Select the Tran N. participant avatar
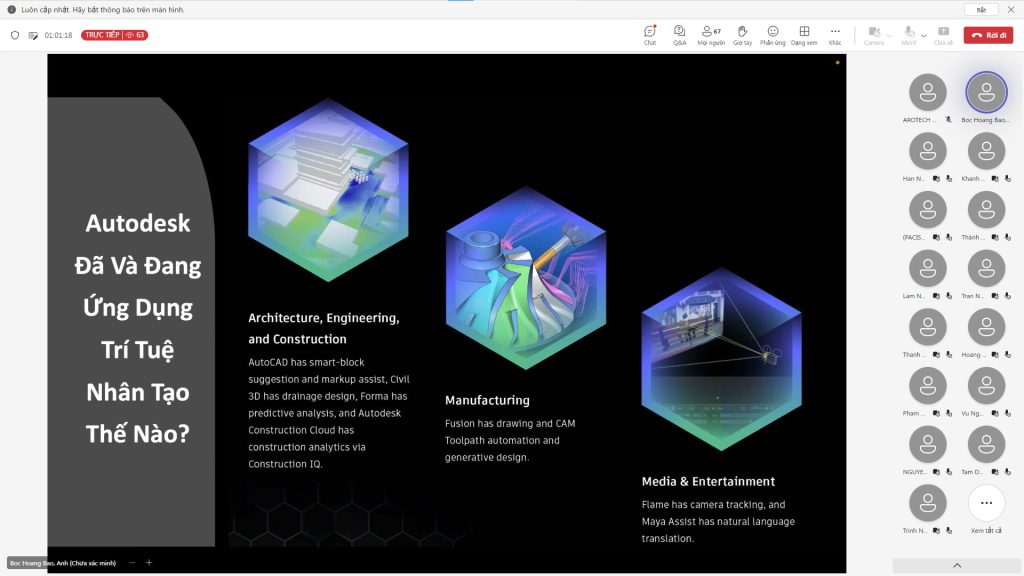Viewport: 1024px width, 576px height. point(986,268)
